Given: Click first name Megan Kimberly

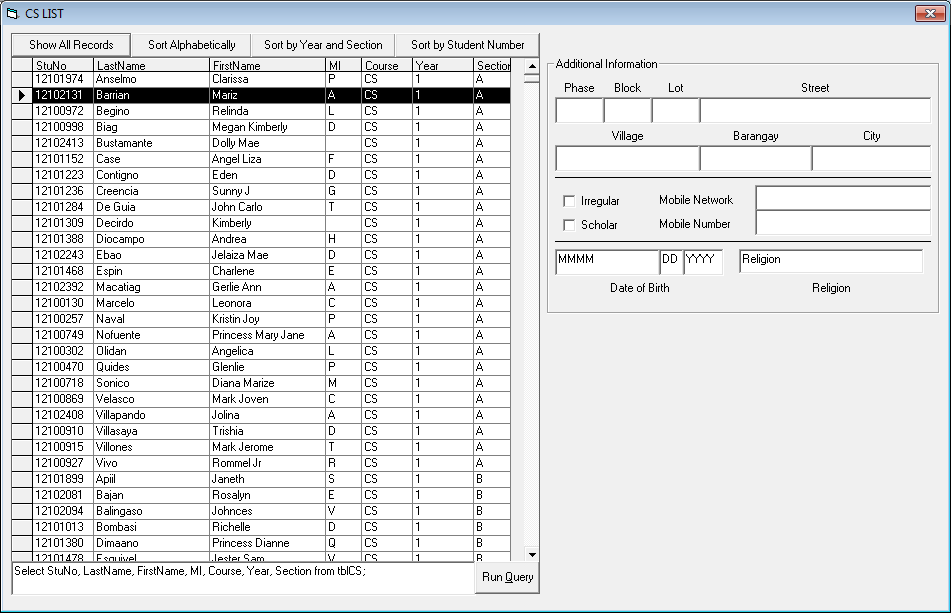Looking at the screenshot, I should pyautogui.click(x=267, y=127).
